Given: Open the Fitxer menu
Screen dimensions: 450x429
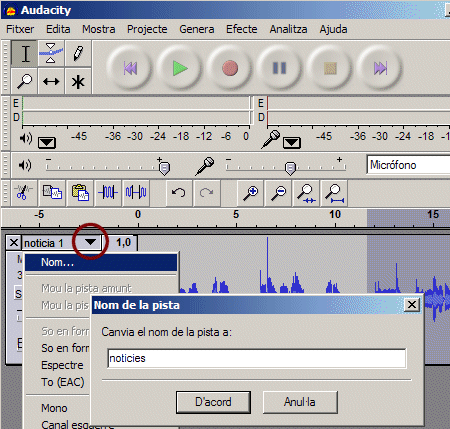Looking at the screenshot, I should point(20,29).
